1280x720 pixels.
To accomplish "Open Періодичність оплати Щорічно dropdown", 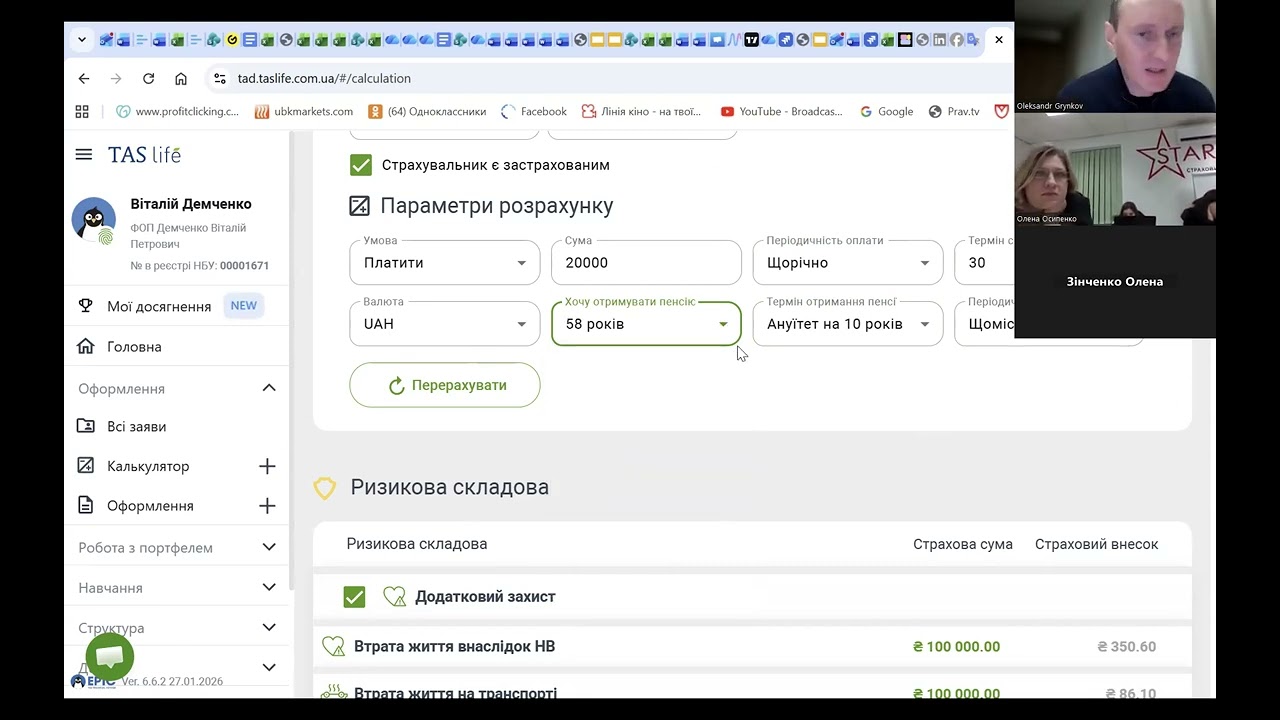I will point(848,262).
